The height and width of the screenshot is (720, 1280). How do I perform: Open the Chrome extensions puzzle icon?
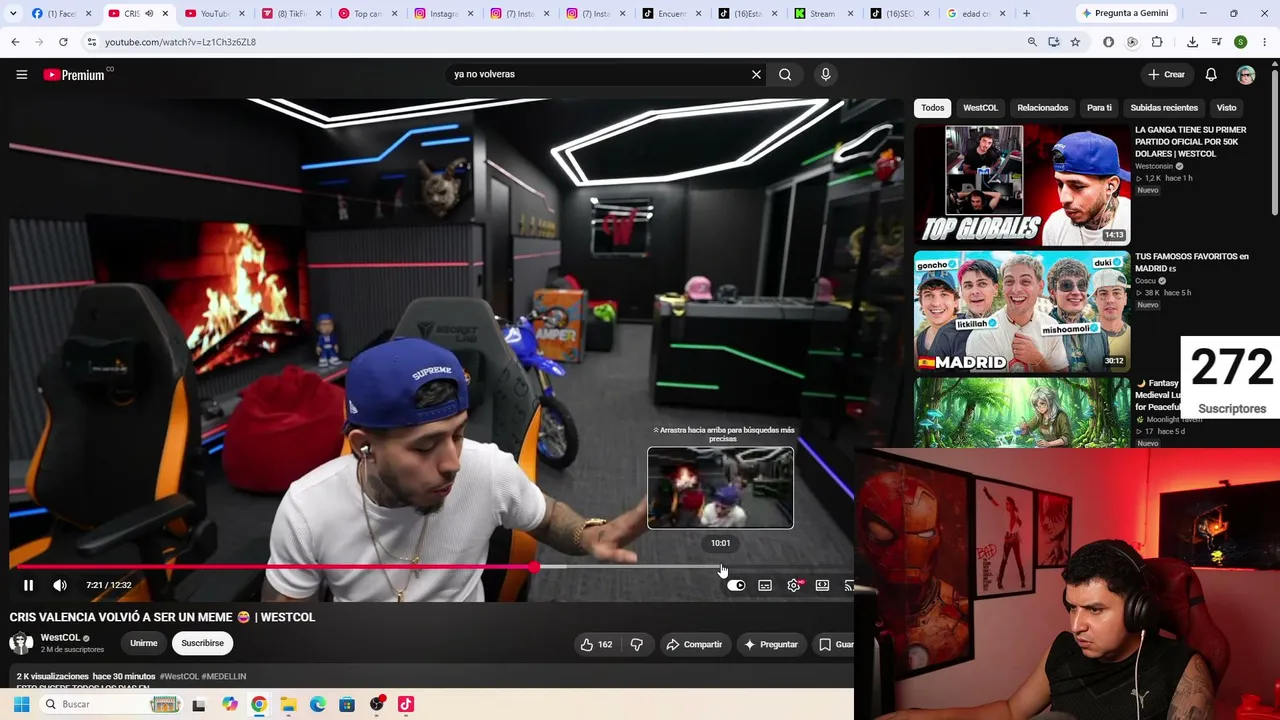coord(1157,42)
